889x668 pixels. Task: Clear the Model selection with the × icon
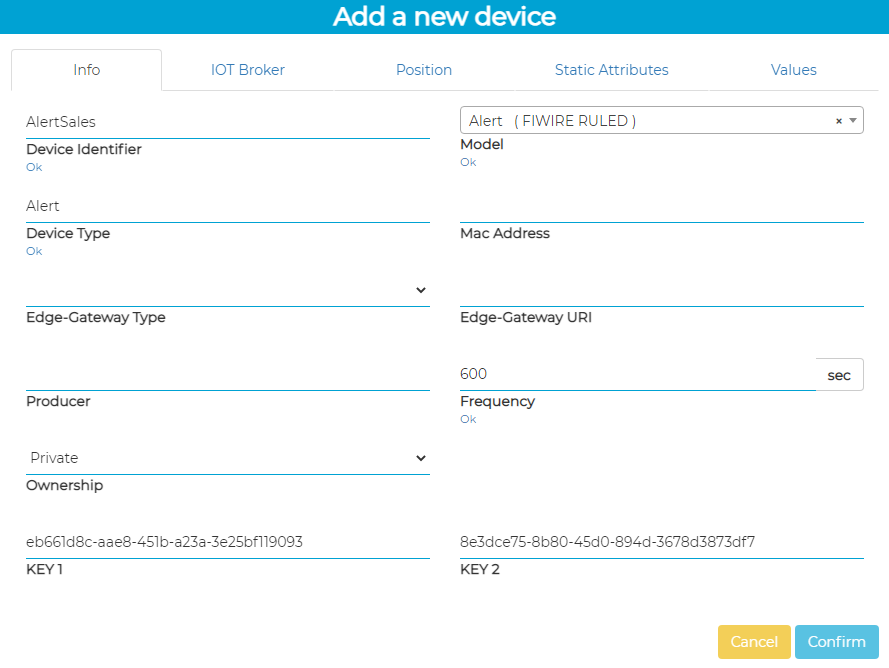[839, 121]
